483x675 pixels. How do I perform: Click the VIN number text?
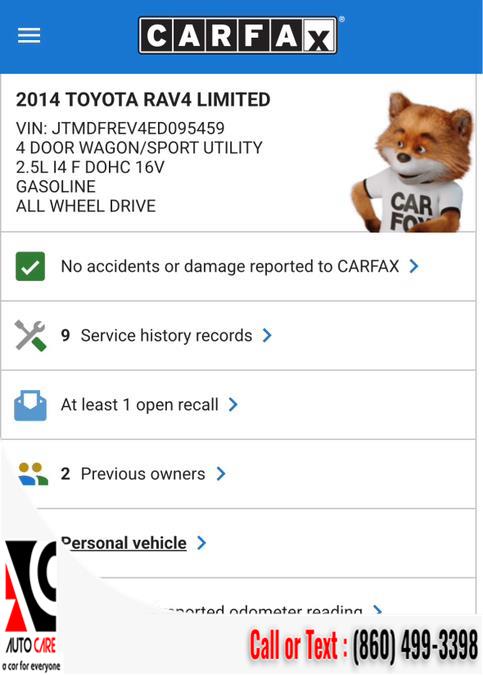pos(120,128)
